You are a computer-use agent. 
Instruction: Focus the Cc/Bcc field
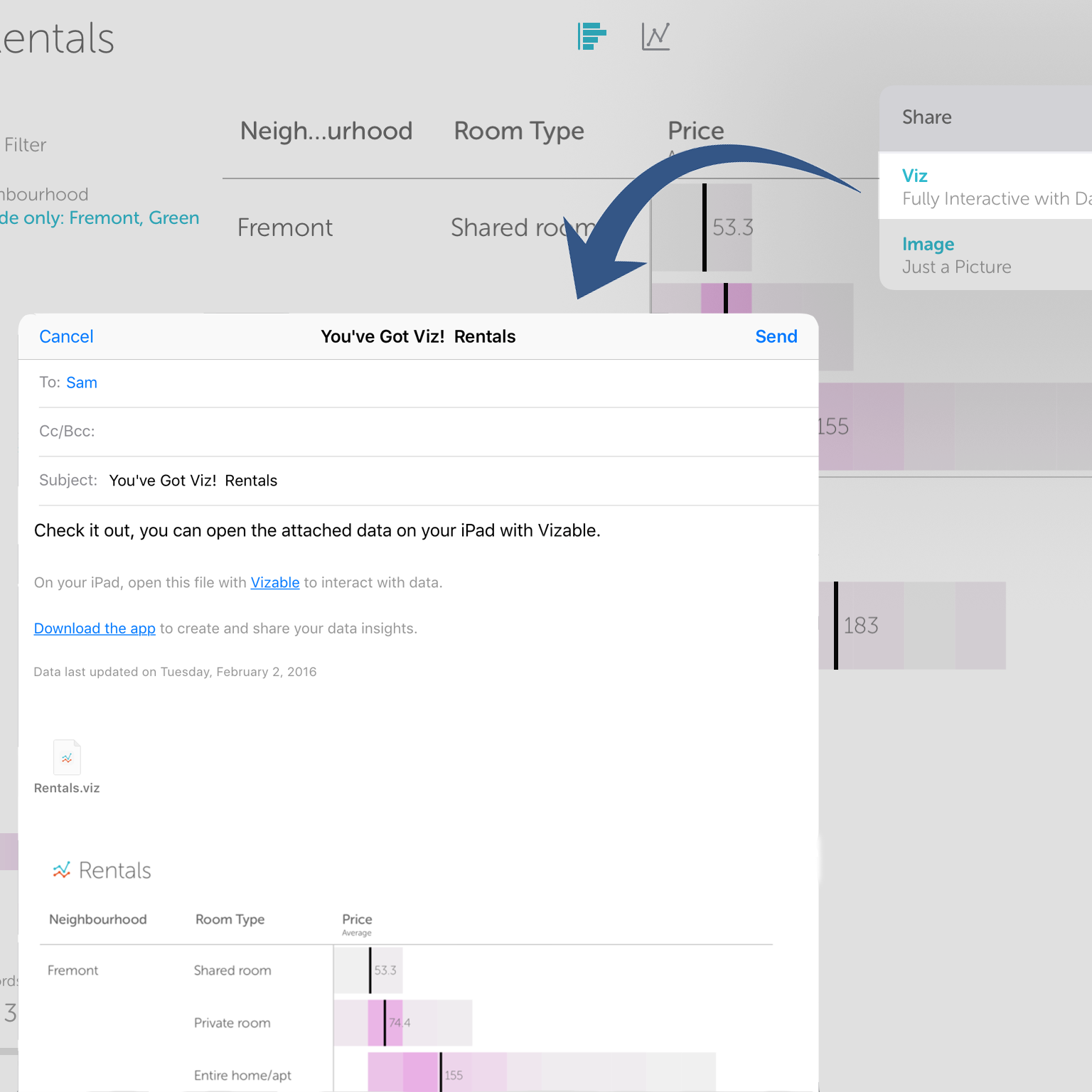point(427,432)
